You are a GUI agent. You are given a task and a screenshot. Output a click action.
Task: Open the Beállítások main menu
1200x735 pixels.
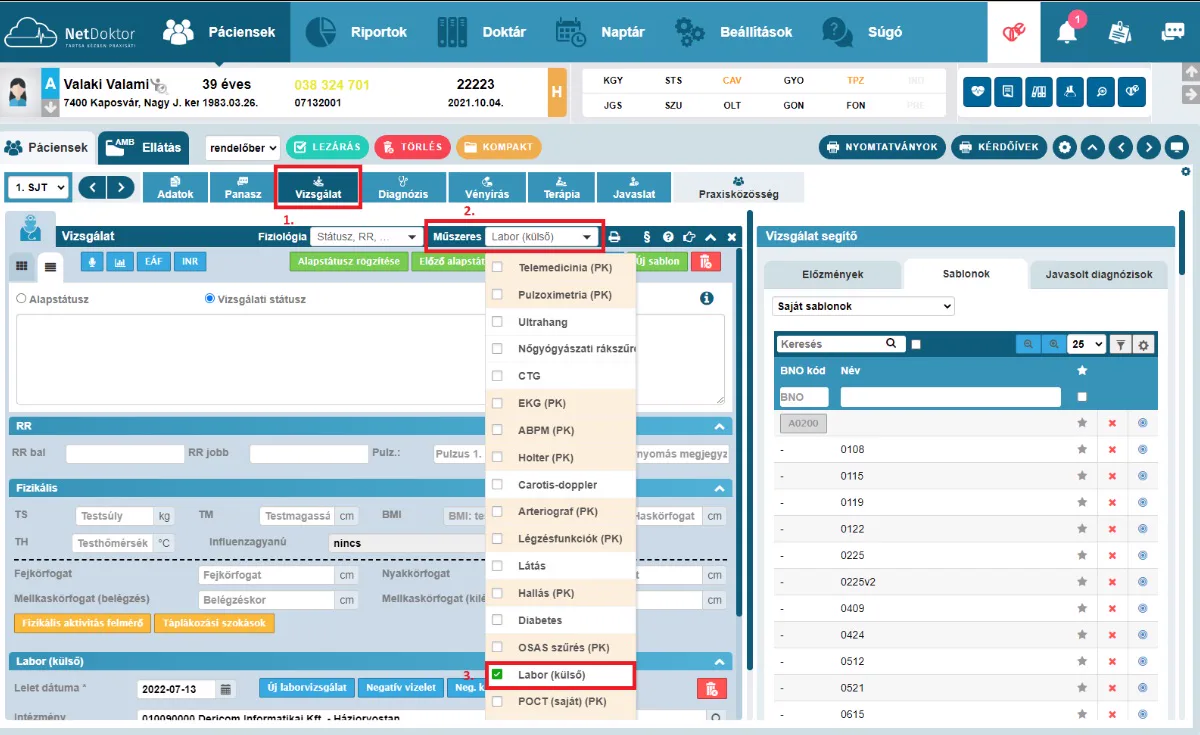[x=734, y=32]
